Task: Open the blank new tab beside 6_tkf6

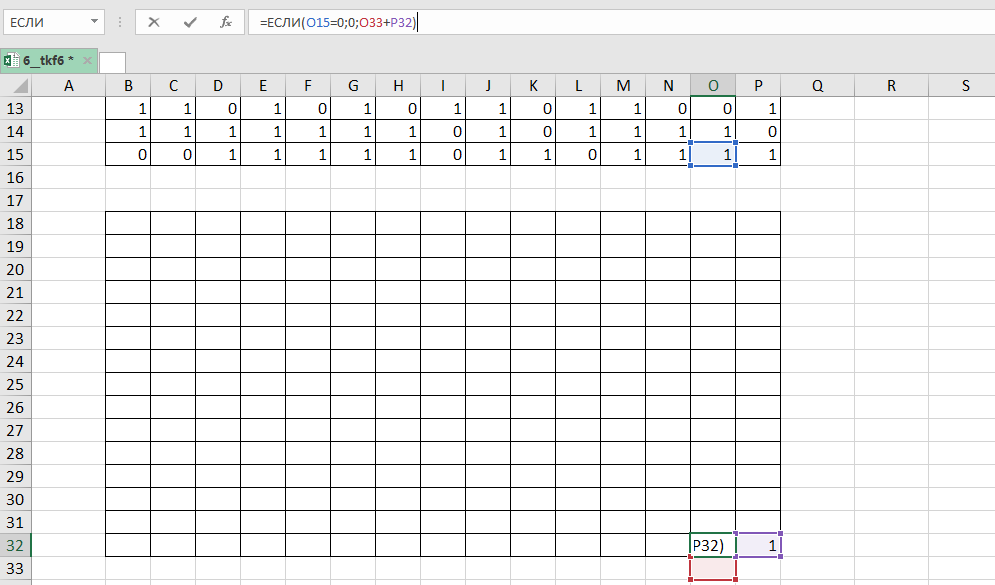Action: click(x=112, y=62)
